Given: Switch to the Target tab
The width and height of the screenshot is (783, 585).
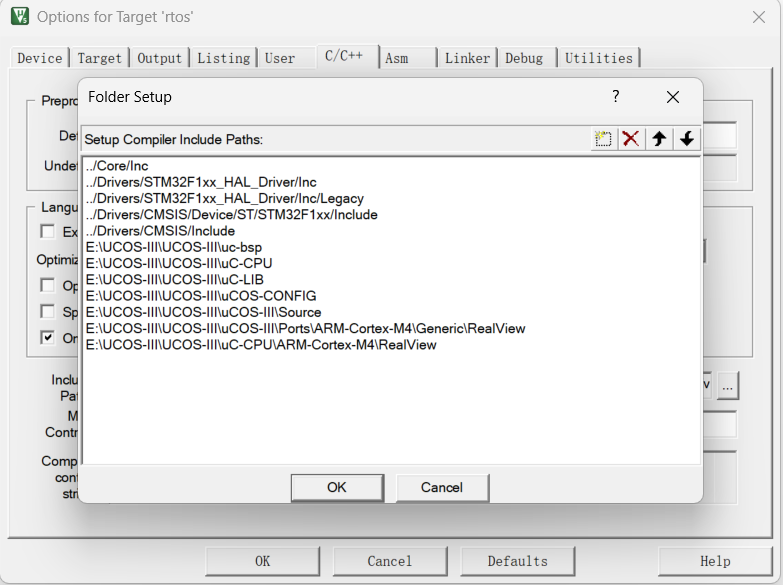Looking at the screenshot, I should pos(99,58).
